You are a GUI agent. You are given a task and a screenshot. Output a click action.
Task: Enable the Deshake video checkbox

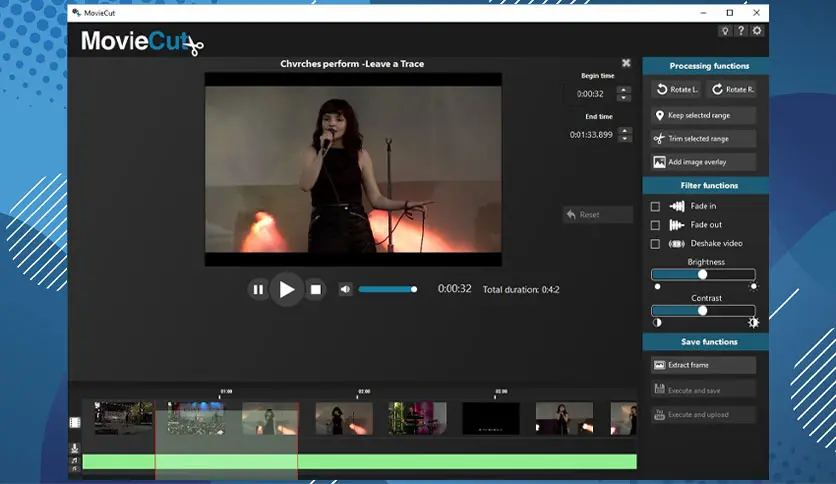click(x=655, y=244)
